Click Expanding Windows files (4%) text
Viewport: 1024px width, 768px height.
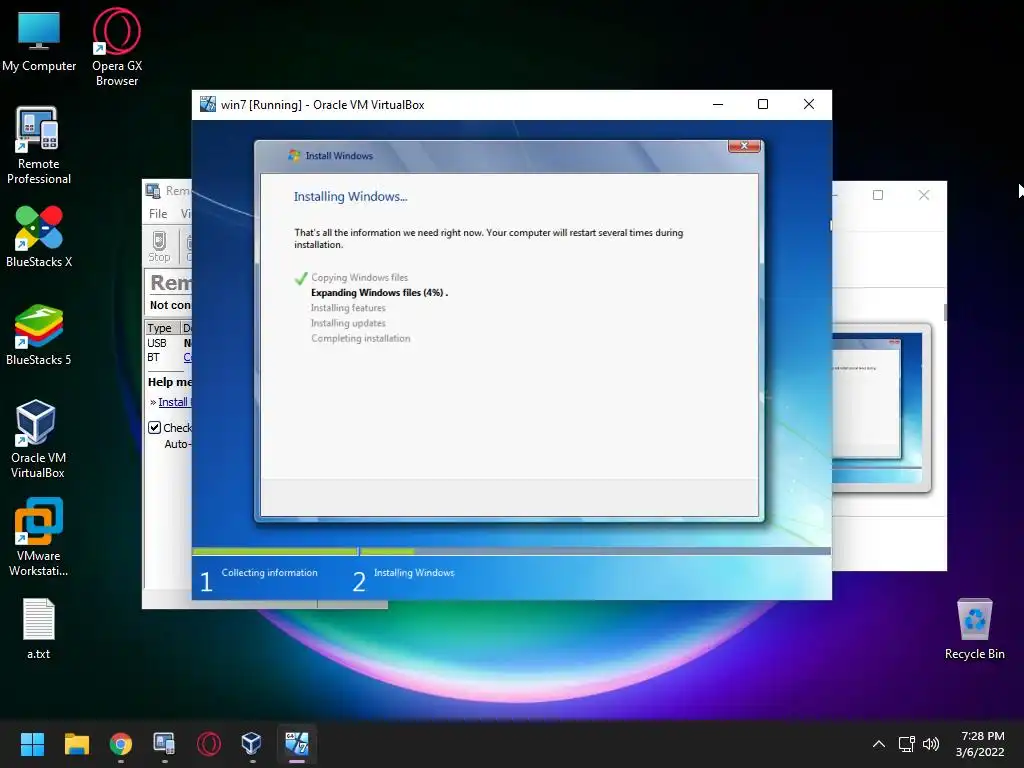pyautogui.click(x=377, y=293)
